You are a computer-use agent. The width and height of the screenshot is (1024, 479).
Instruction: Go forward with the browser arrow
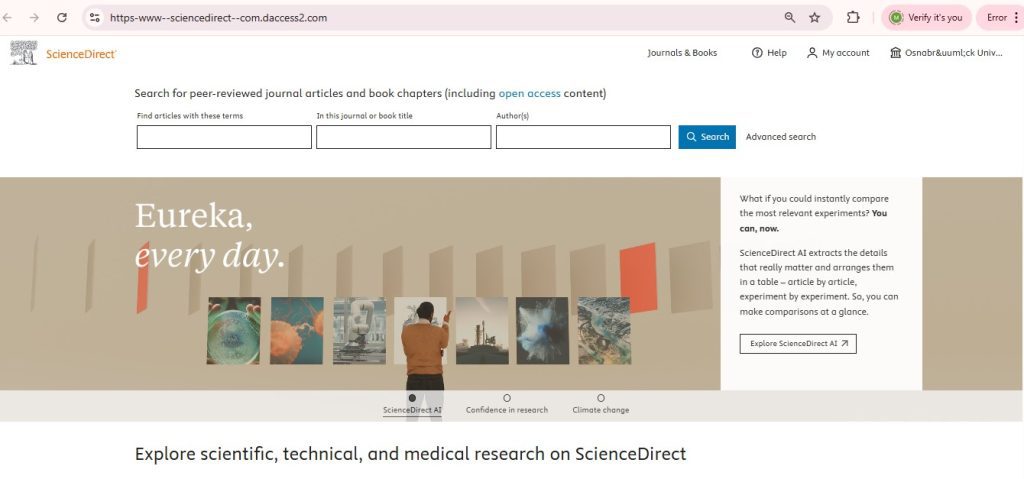[x=34, y=18]
